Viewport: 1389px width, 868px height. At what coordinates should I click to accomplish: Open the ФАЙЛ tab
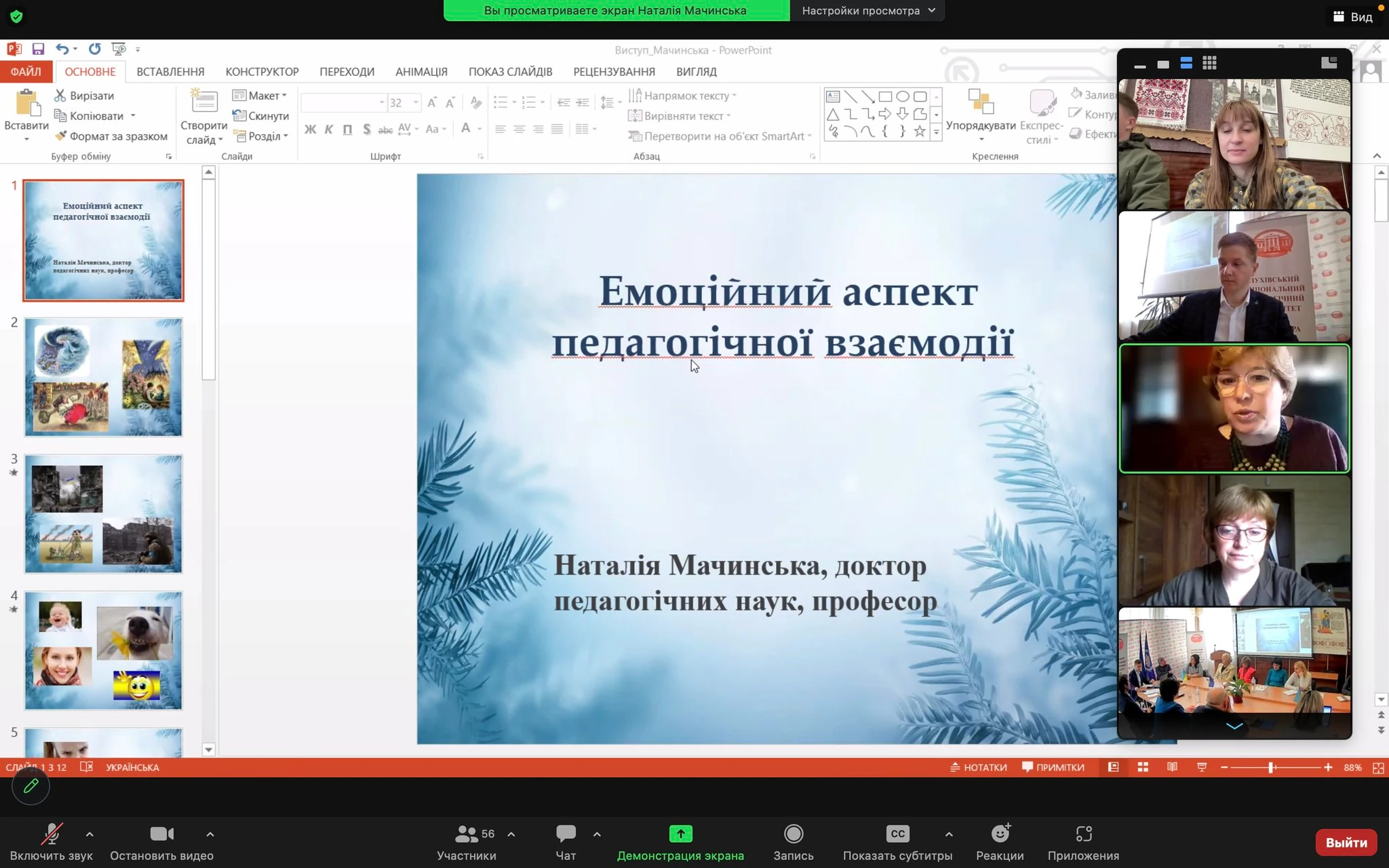pyautogui.click(x=26, y=71)
